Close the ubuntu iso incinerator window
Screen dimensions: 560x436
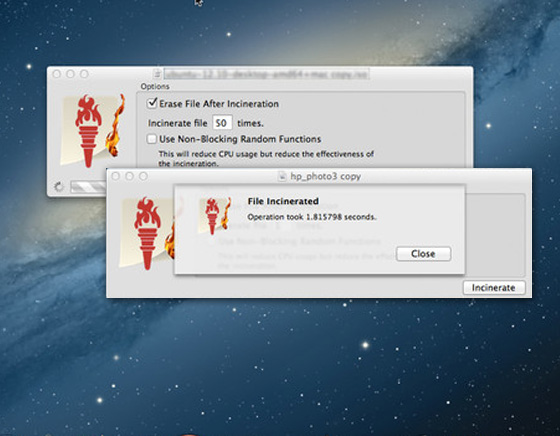point(56,74)
